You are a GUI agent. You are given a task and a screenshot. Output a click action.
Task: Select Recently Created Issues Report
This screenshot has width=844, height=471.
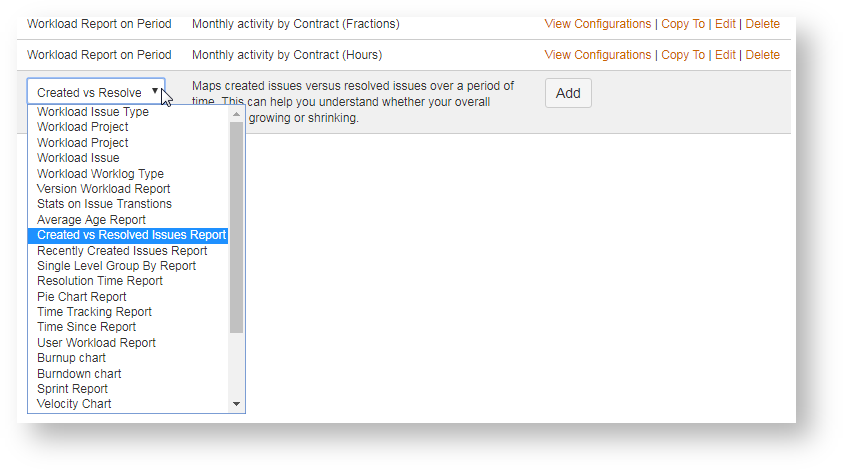(x=122, y=251)
